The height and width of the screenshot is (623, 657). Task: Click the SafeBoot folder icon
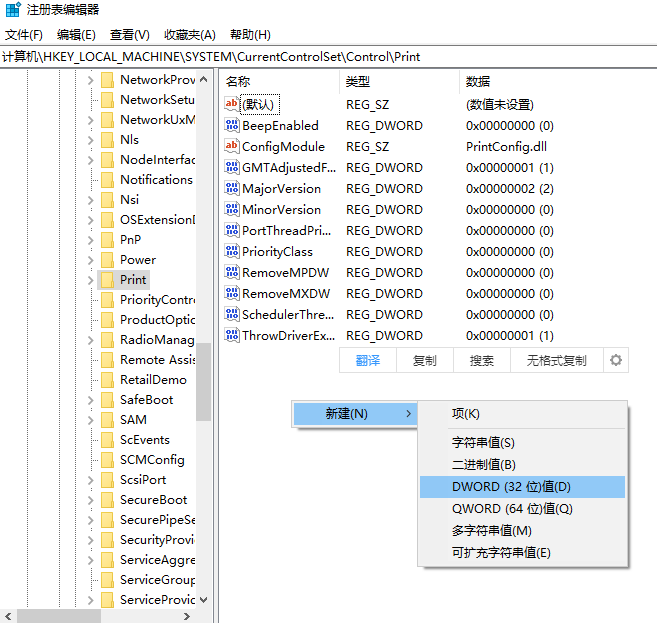107,400
